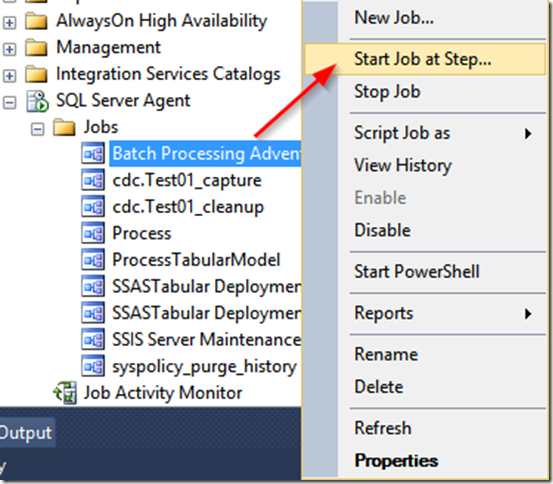Click the SQL Server Agent icon
This screenshot has height=484, width=553.
[x=37, y=101]
